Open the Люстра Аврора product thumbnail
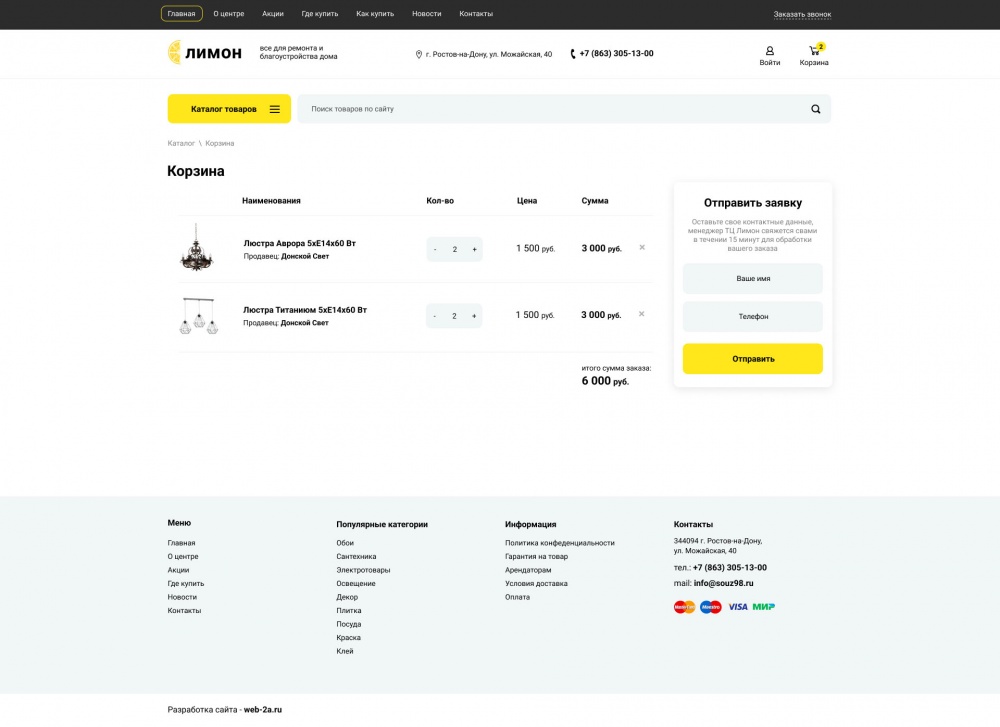Image resolution: width=1000 pixels, height=727 pixels. pos(196,248)
